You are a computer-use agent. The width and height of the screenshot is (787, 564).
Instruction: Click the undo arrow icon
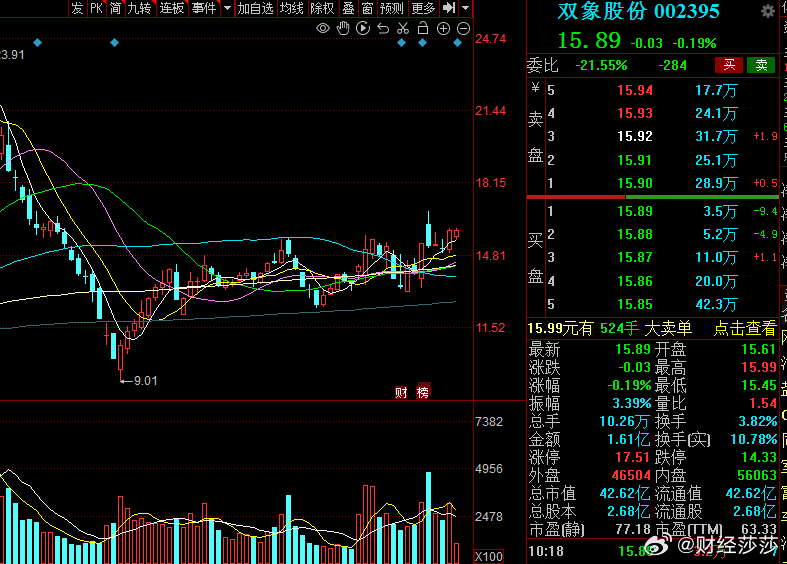click(x=382, y=28)
